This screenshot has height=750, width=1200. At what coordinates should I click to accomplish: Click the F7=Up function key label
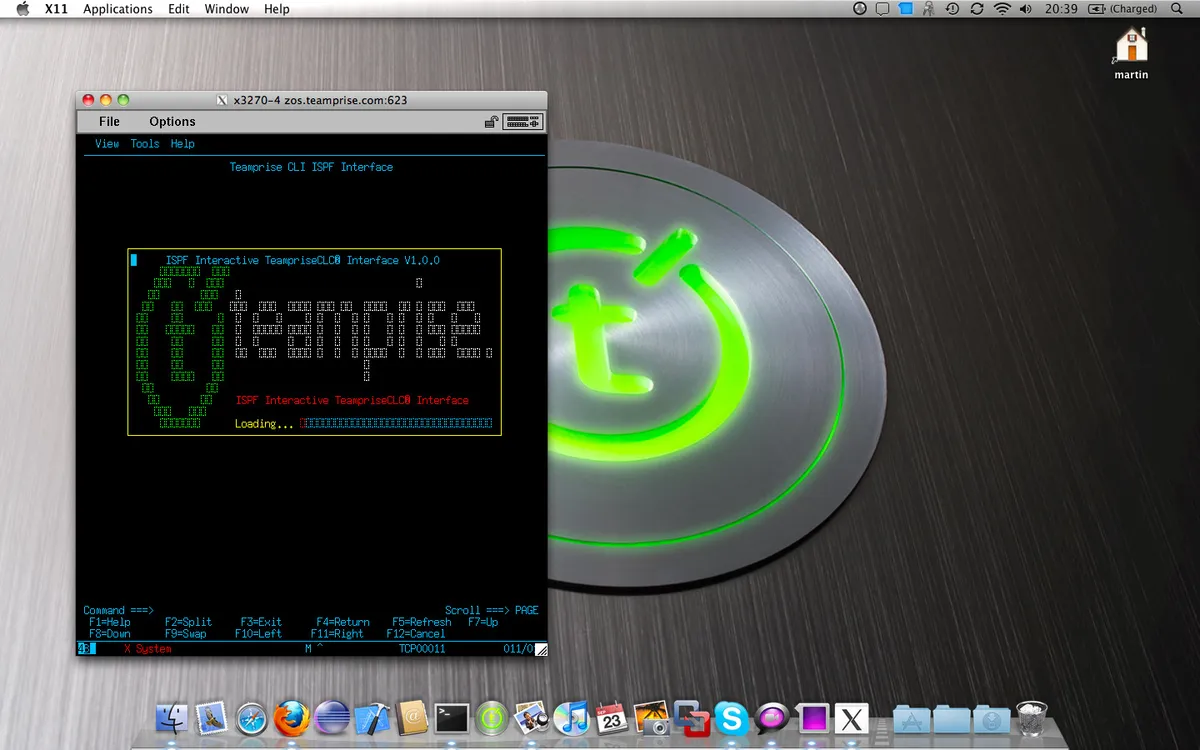tap(483, 622)
